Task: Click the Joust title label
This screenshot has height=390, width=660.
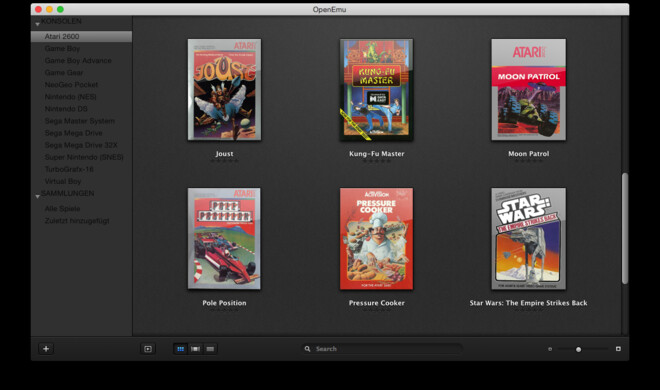Action: (x=224, y=154)
